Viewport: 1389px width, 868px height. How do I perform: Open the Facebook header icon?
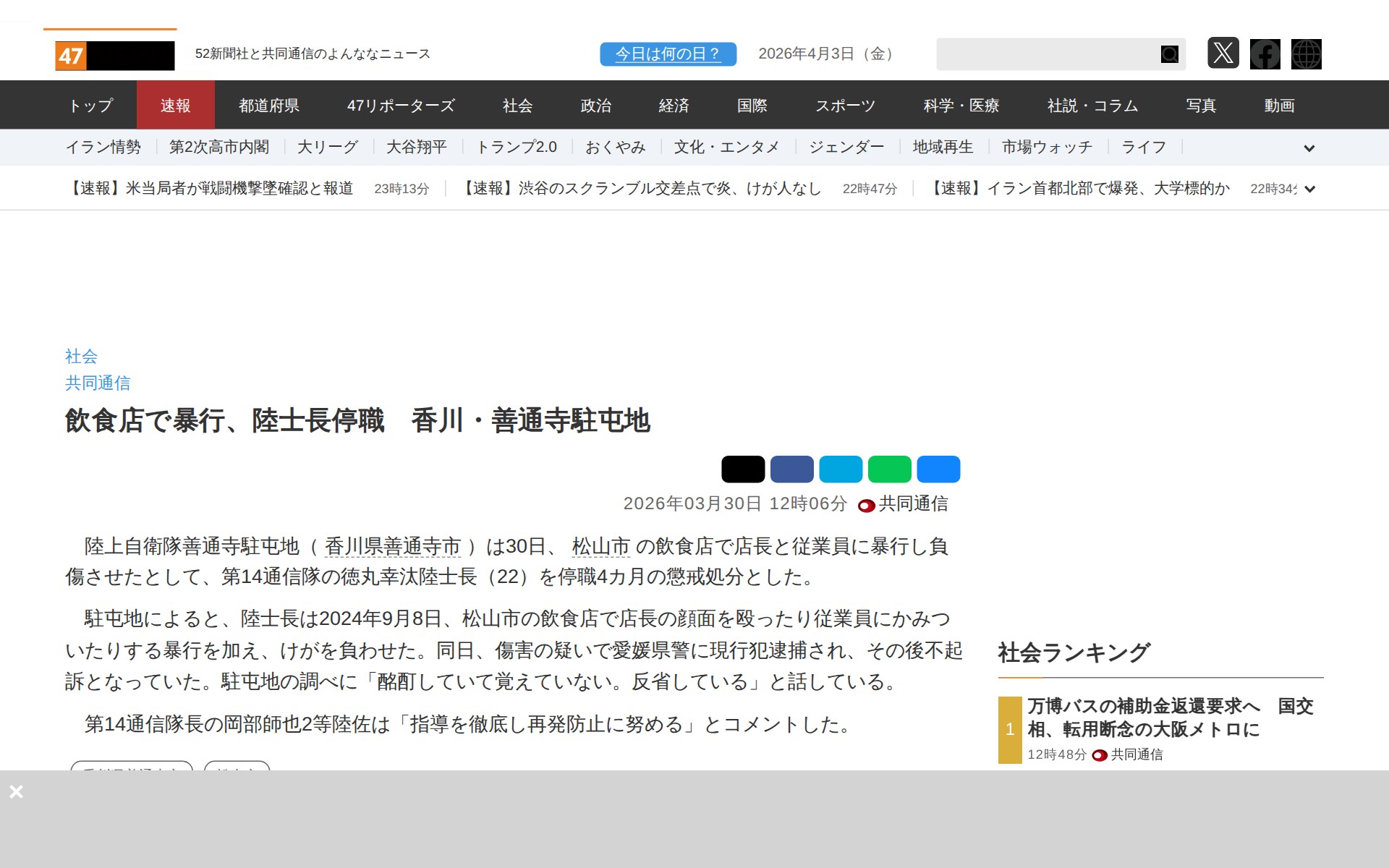click(1265, 54)
